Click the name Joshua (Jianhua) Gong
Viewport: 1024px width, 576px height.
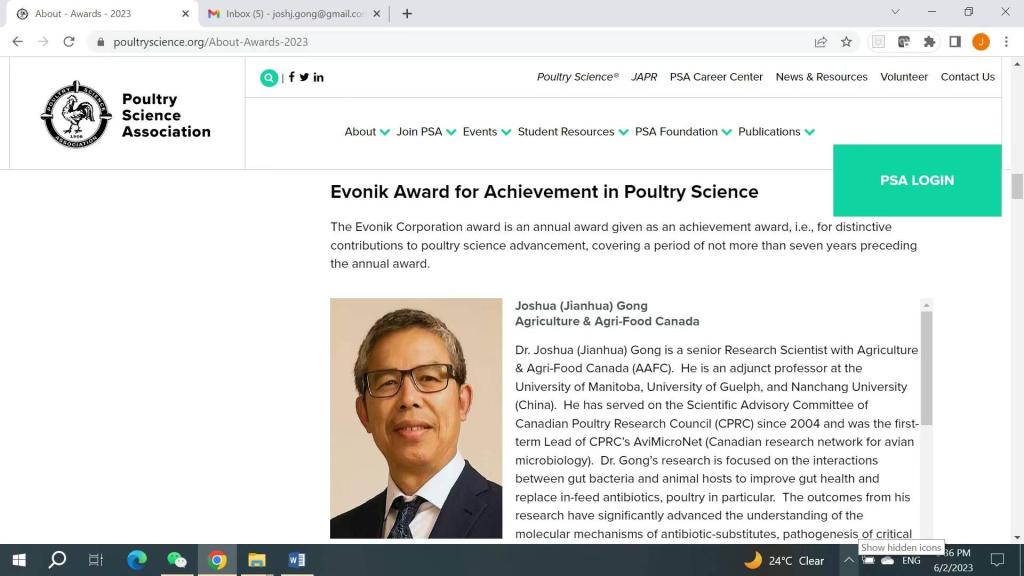581,306
